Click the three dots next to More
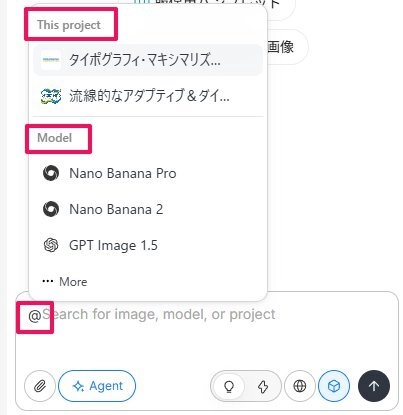Screen dimensions: 403x415 click(x=48, y=281)
